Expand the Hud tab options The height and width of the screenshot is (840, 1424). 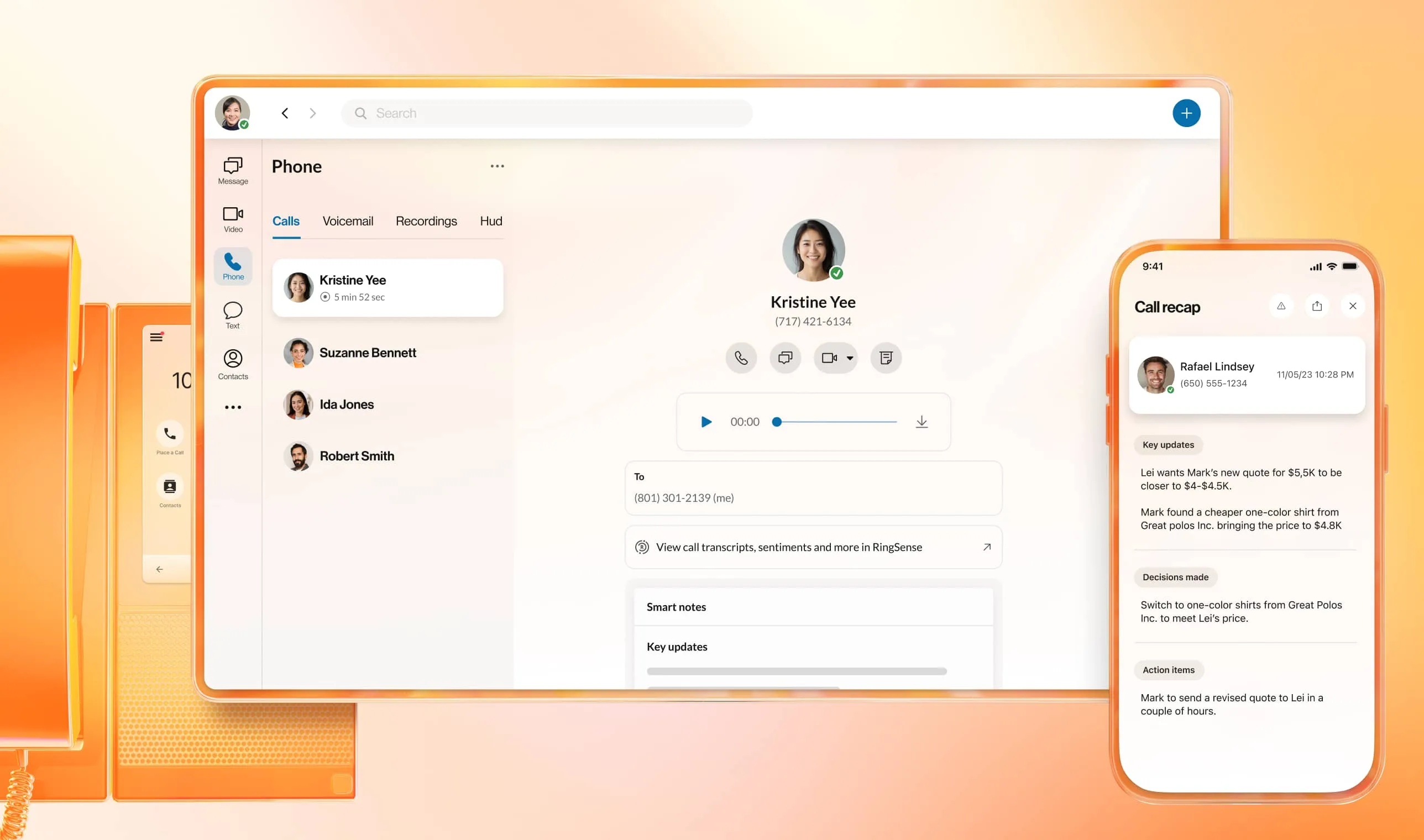(x=491, y=221)
